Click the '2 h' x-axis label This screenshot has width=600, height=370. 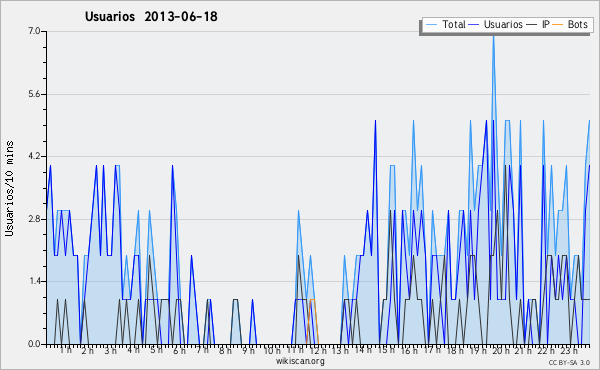pyautogui.click(x=87, y=350)
